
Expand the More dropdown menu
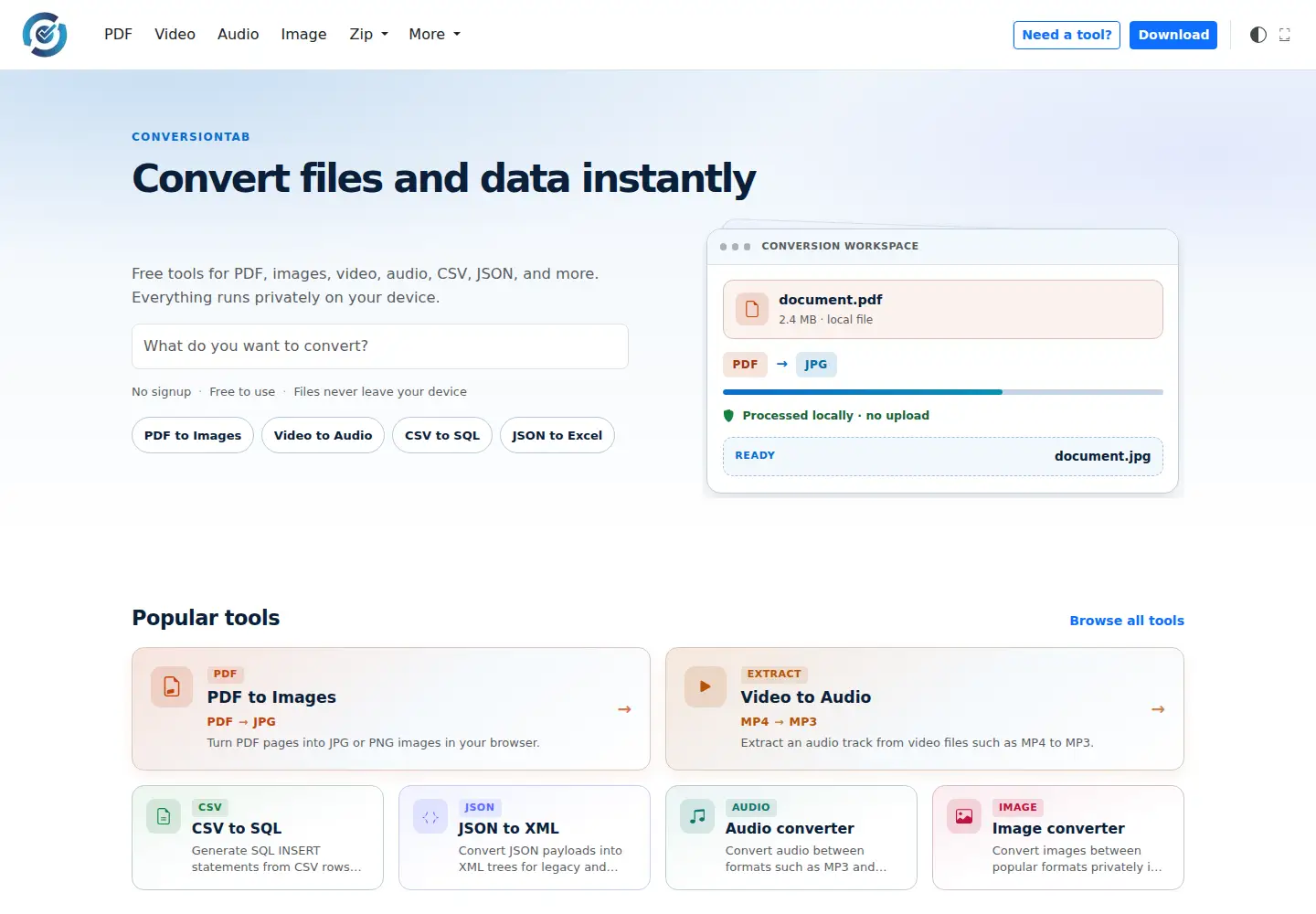coord(434,35)
